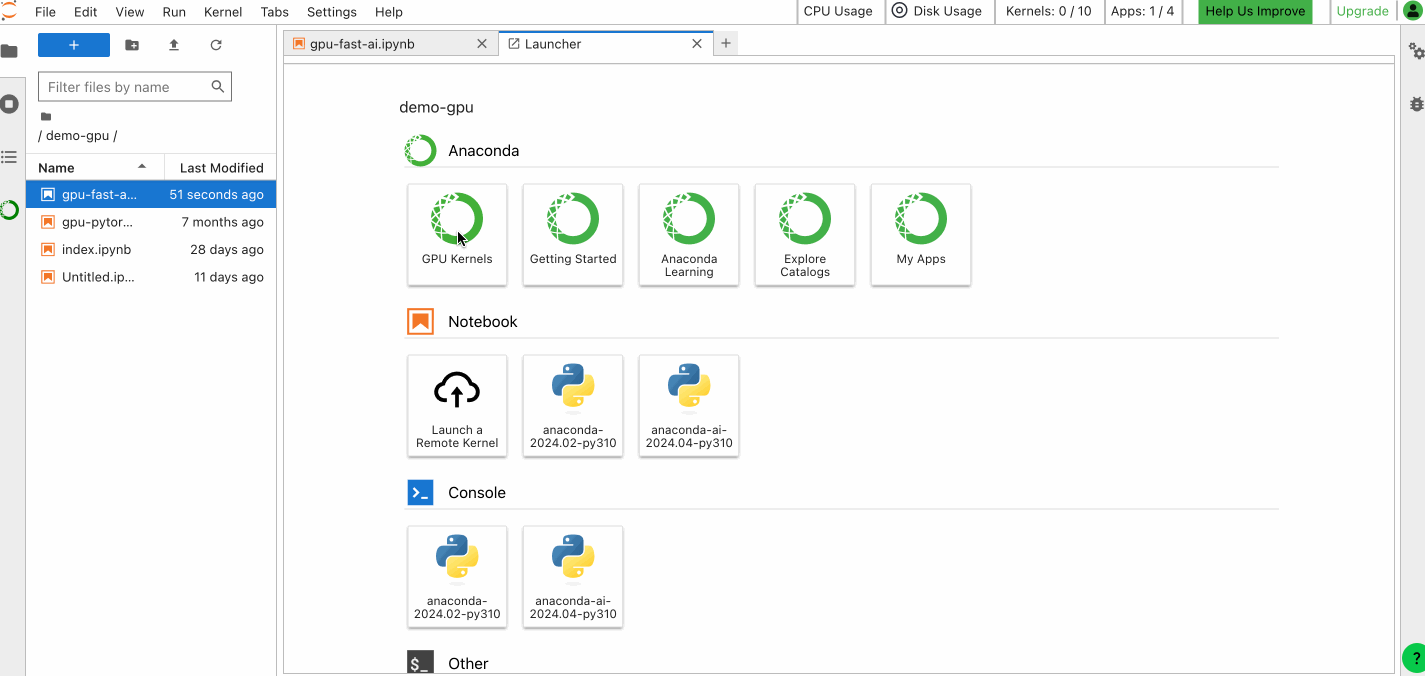Open console with anaconda-ai-2024.04-py310 kernel
This screenshot has width=1425, height=676.
(573, 577)
